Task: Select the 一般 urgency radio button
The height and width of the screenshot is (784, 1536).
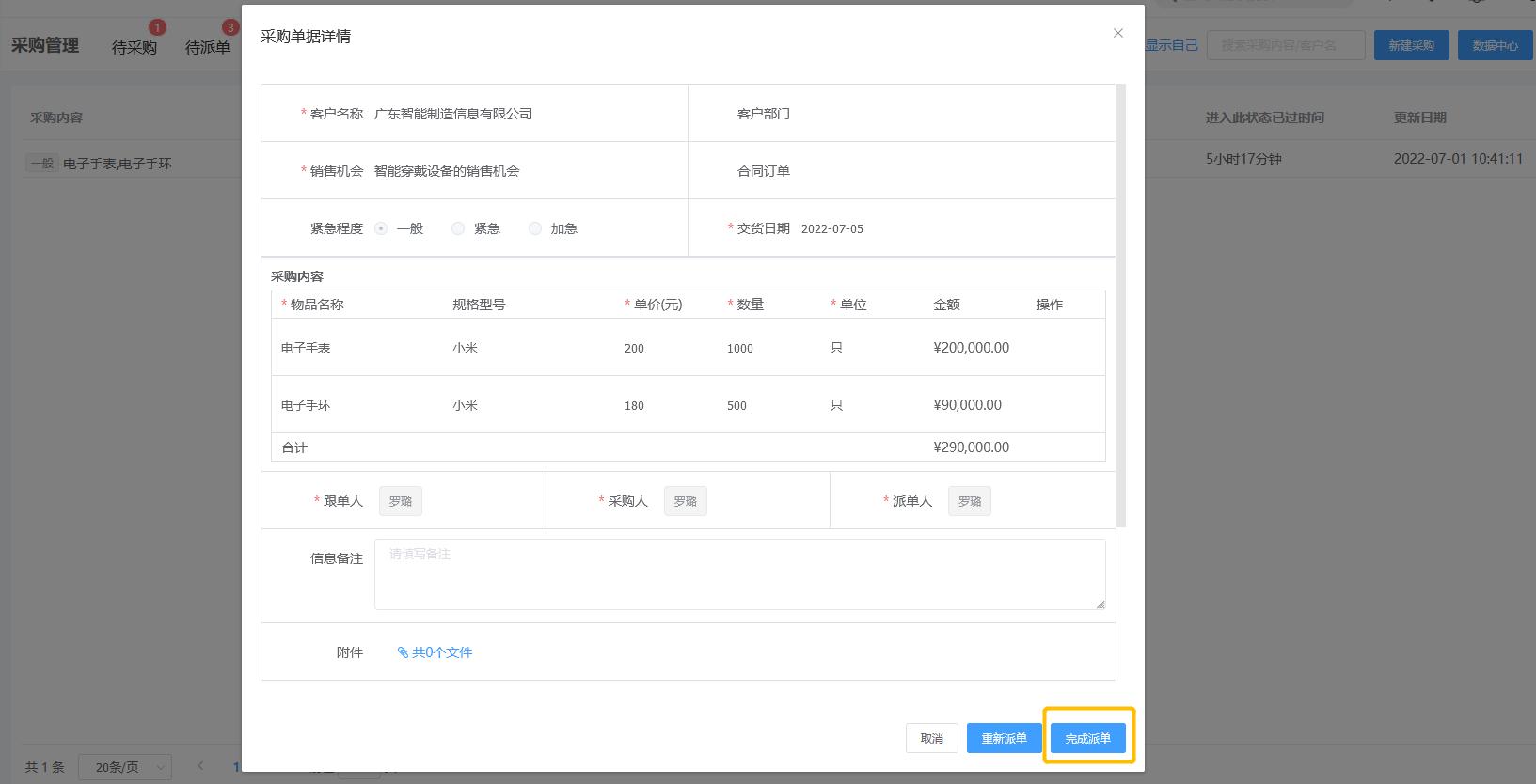Action: pos(381,228)
